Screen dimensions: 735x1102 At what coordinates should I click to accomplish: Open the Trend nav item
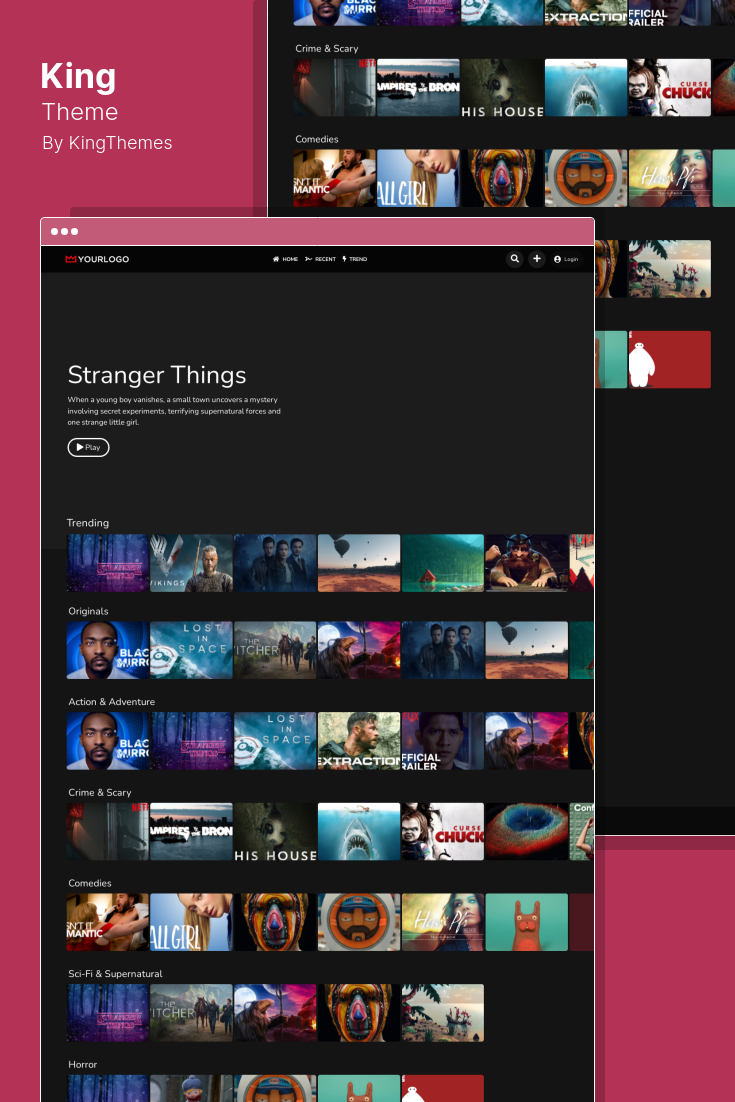click(355, 259)
